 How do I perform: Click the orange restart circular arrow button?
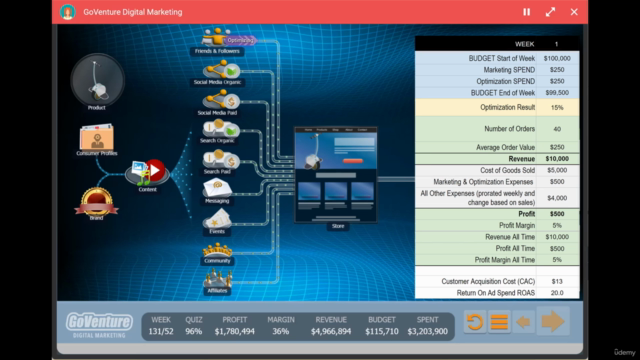pos(474,322)
